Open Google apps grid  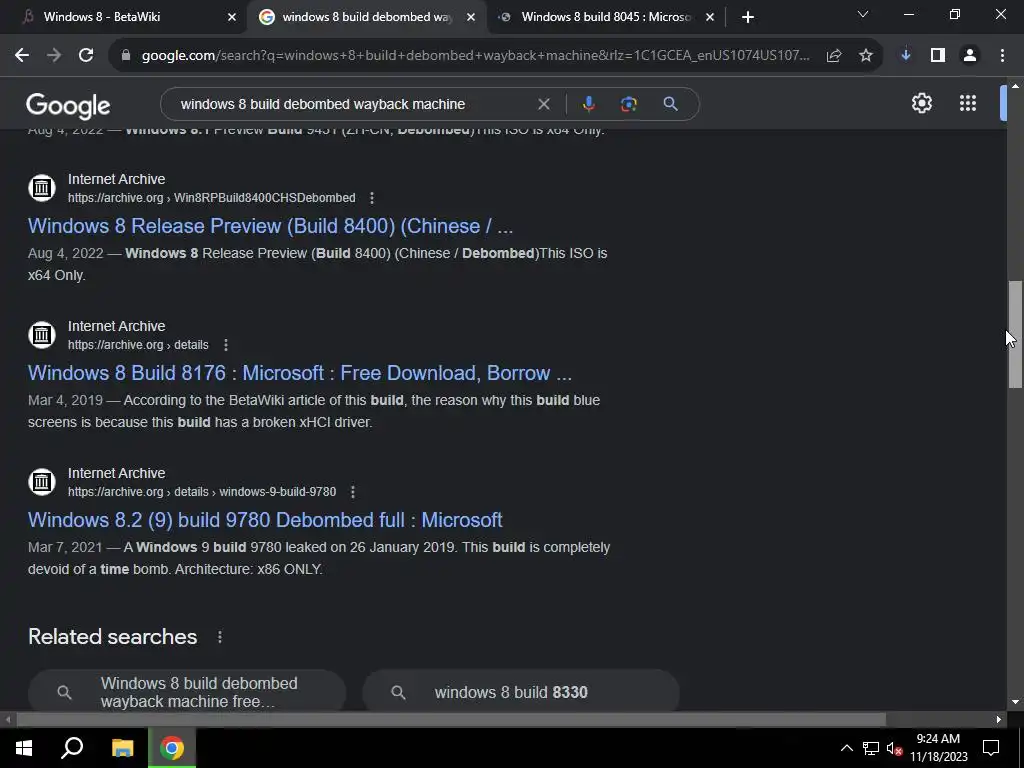pyautogui.click(x=968, y=103)
